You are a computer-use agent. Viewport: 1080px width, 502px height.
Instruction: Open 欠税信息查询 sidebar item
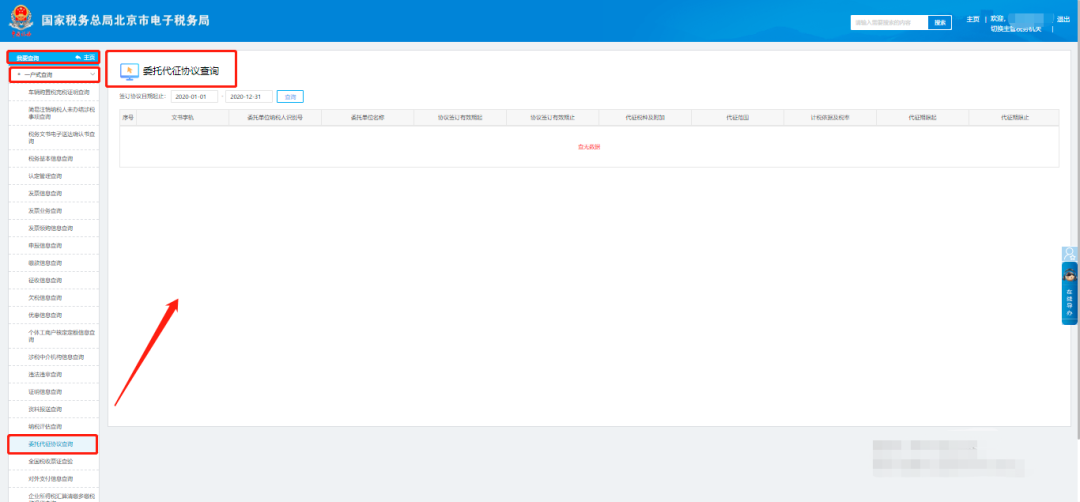coord(45,297)
